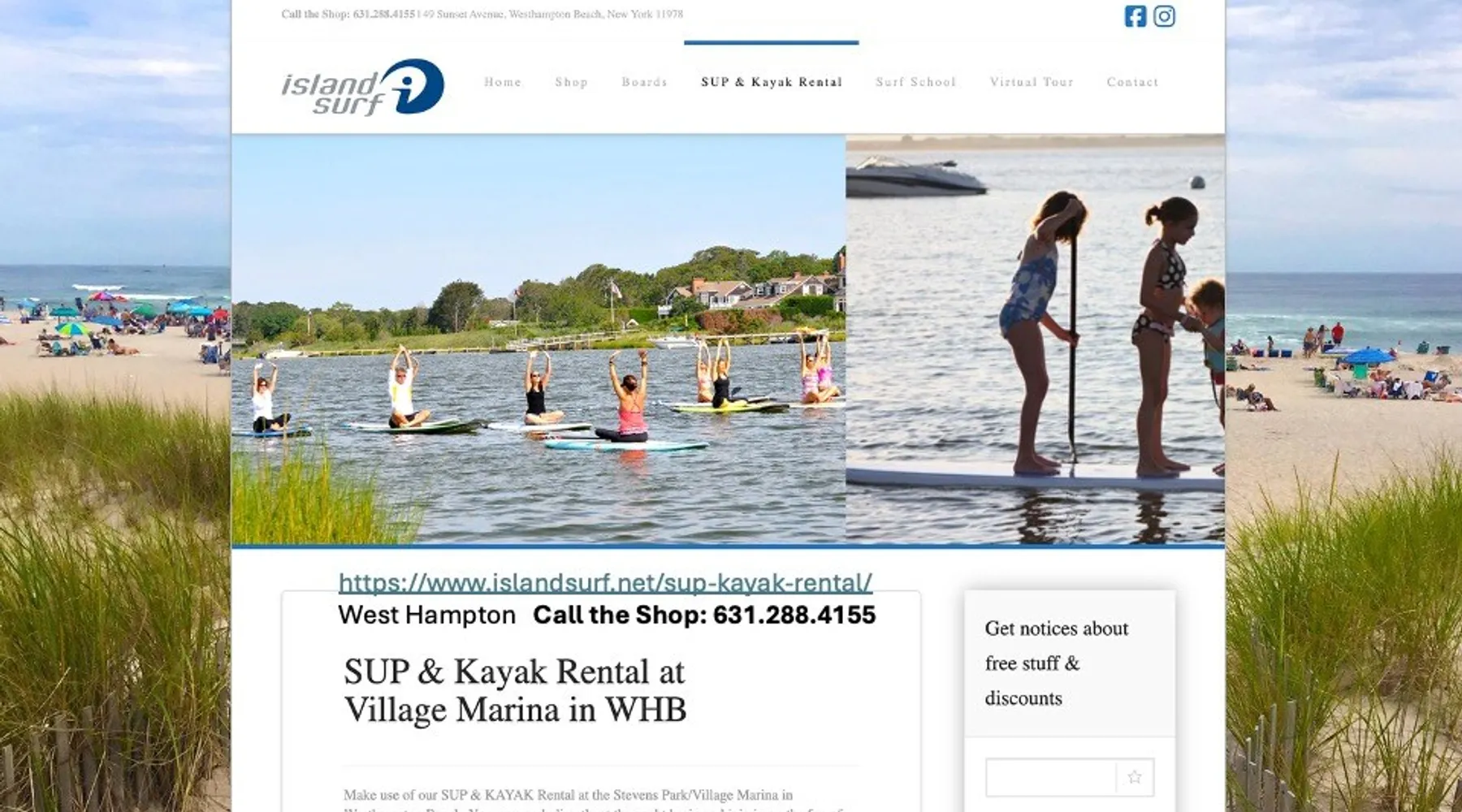Follow the islandsurf.net sup-kayak-rental URL link

click(605, 582)
